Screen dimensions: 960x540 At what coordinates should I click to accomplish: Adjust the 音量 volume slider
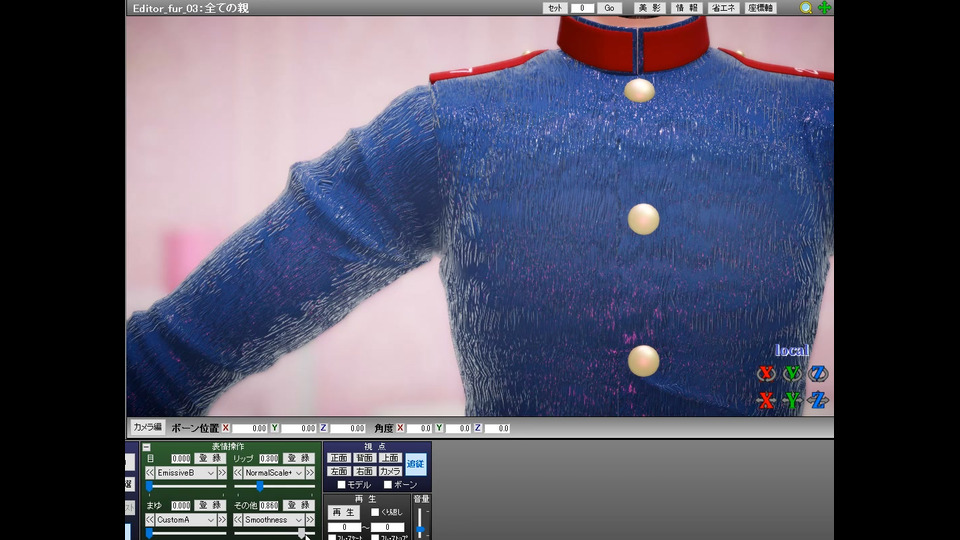(x=420, y=522)
